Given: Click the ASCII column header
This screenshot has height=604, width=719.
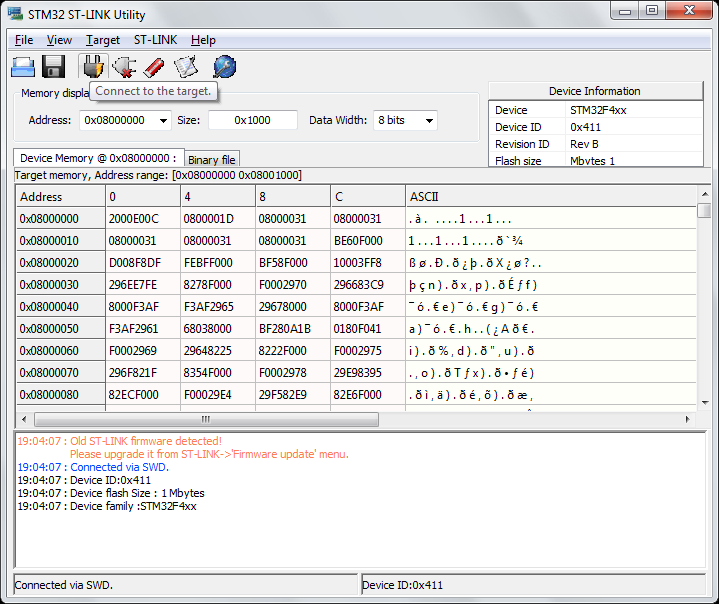Looking at the screenshot, I should [x=551, y=197].
